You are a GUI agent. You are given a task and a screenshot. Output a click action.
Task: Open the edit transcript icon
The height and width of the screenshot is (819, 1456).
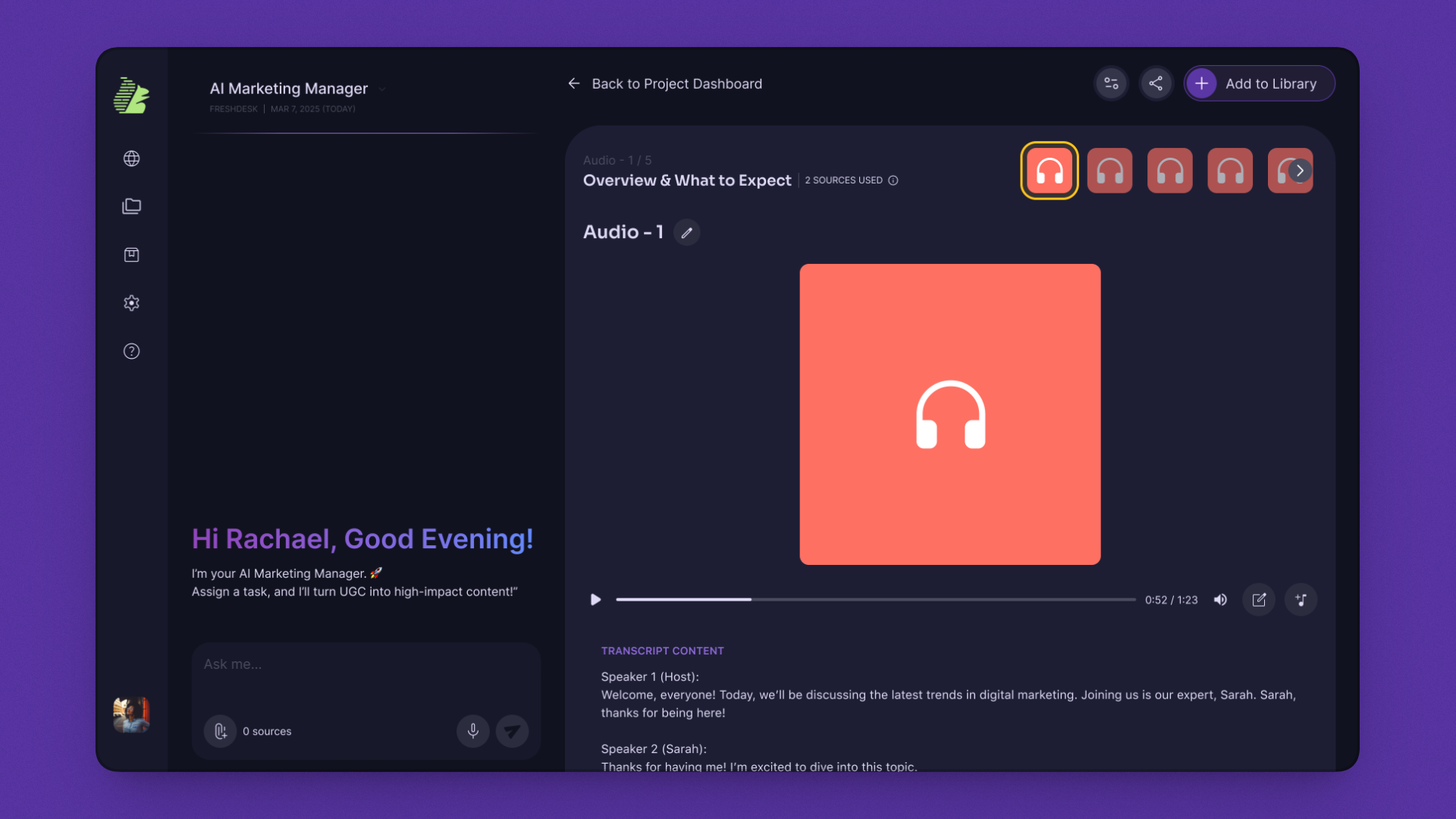coord(1259,600)
